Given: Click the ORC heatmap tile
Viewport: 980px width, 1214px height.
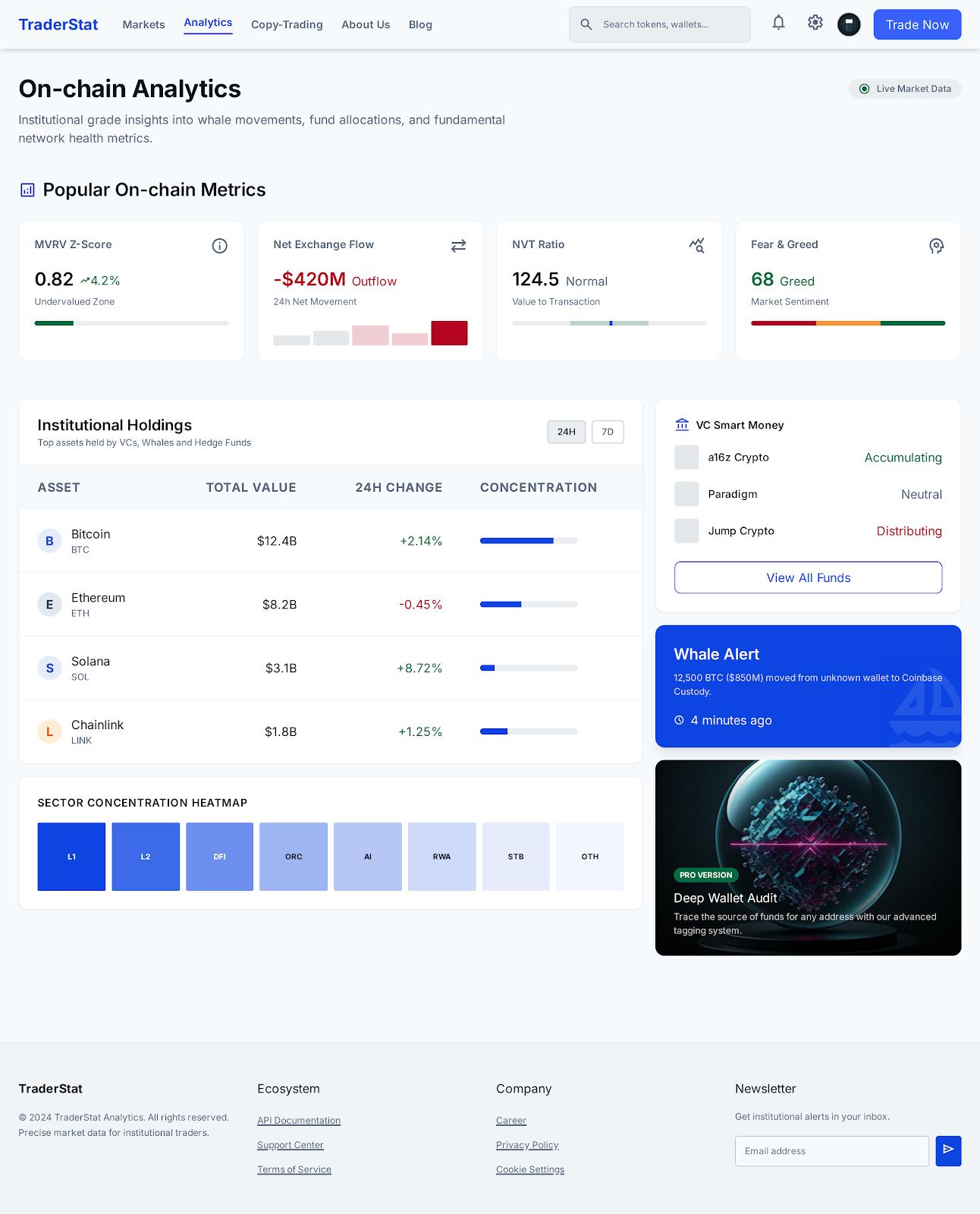Looking at the screenshot, I should pos(294,857).
